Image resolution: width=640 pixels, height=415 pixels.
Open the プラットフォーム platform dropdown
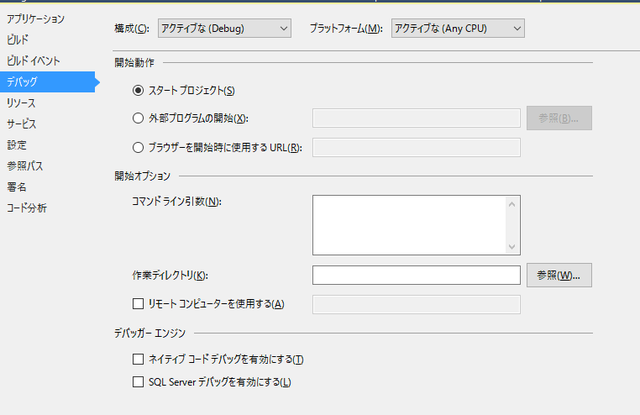[x=458, y=28]
